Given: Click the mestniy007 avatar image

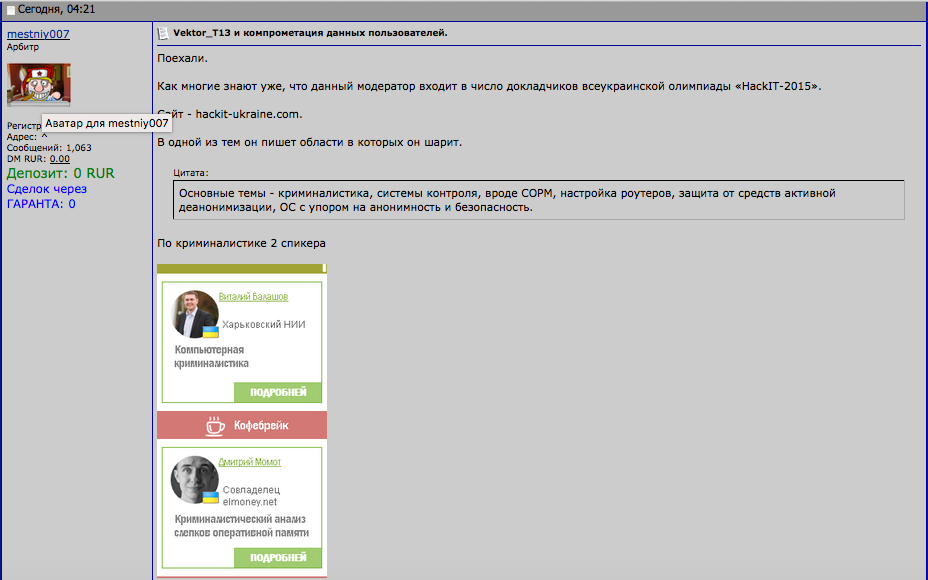Looking at the screenshot, I should [x=38, y=85].
